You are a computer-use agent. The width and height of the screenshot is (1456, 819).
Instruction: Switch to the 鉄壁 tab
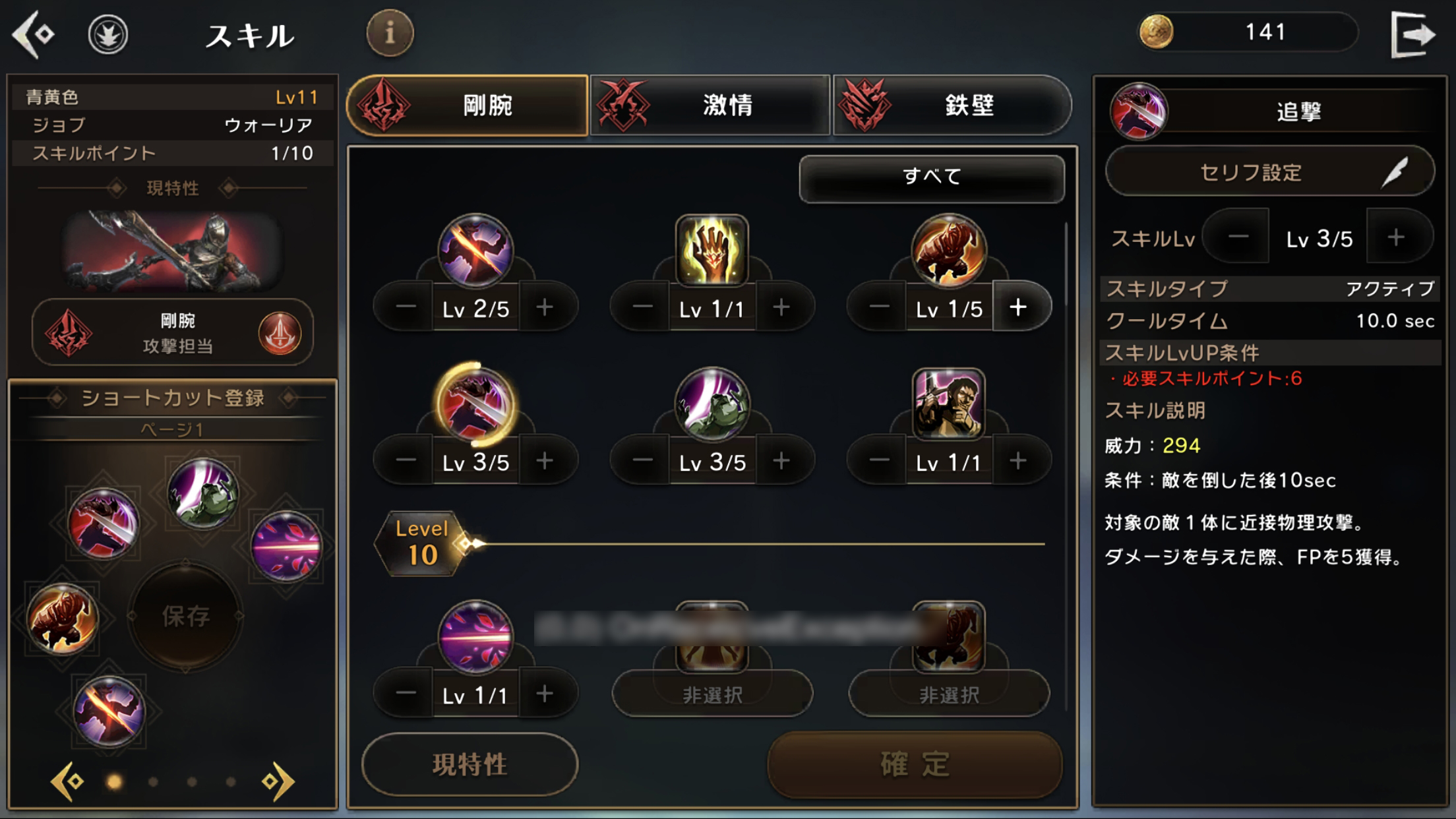(952, 105)
